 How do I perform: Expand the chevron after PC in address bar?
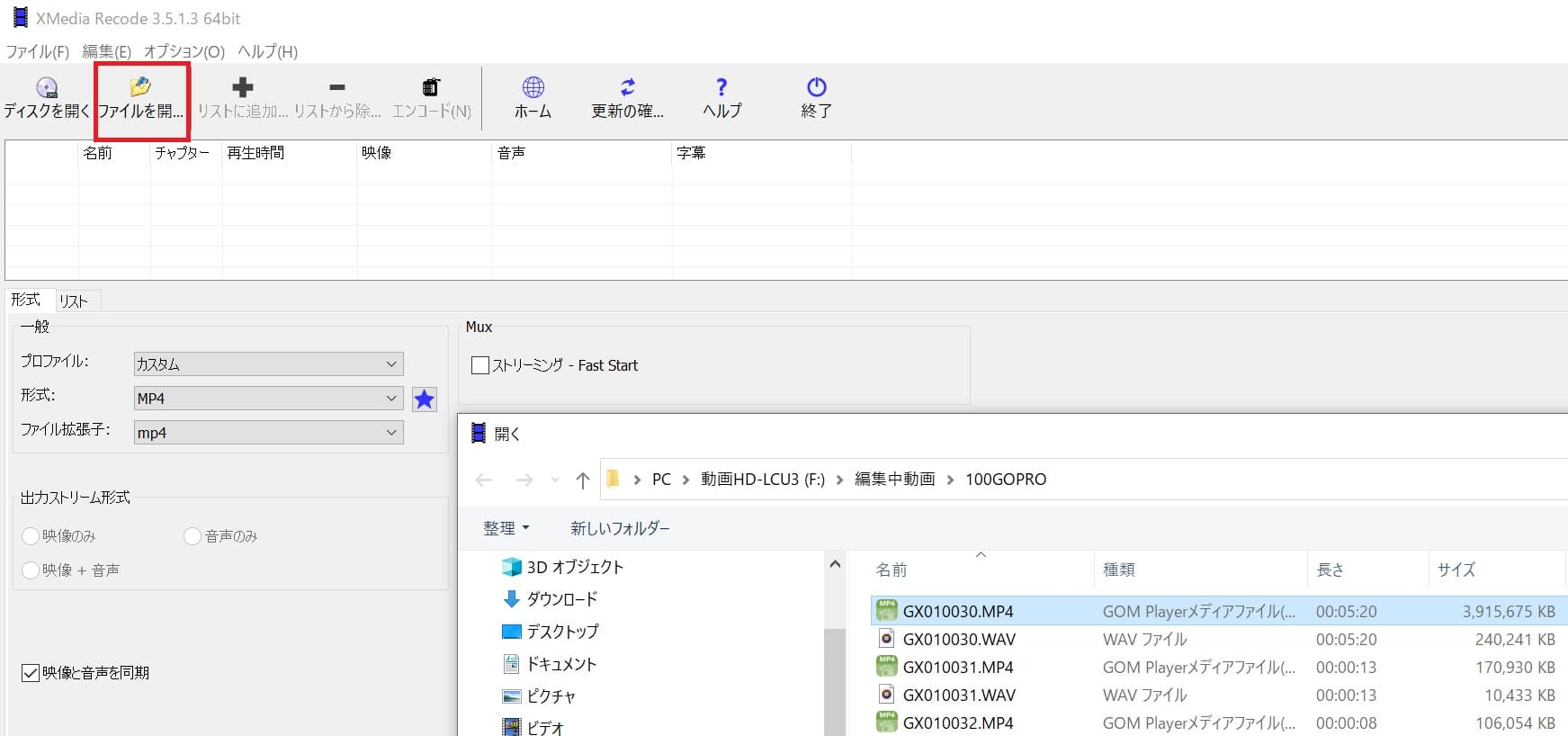tap(686, 480)
